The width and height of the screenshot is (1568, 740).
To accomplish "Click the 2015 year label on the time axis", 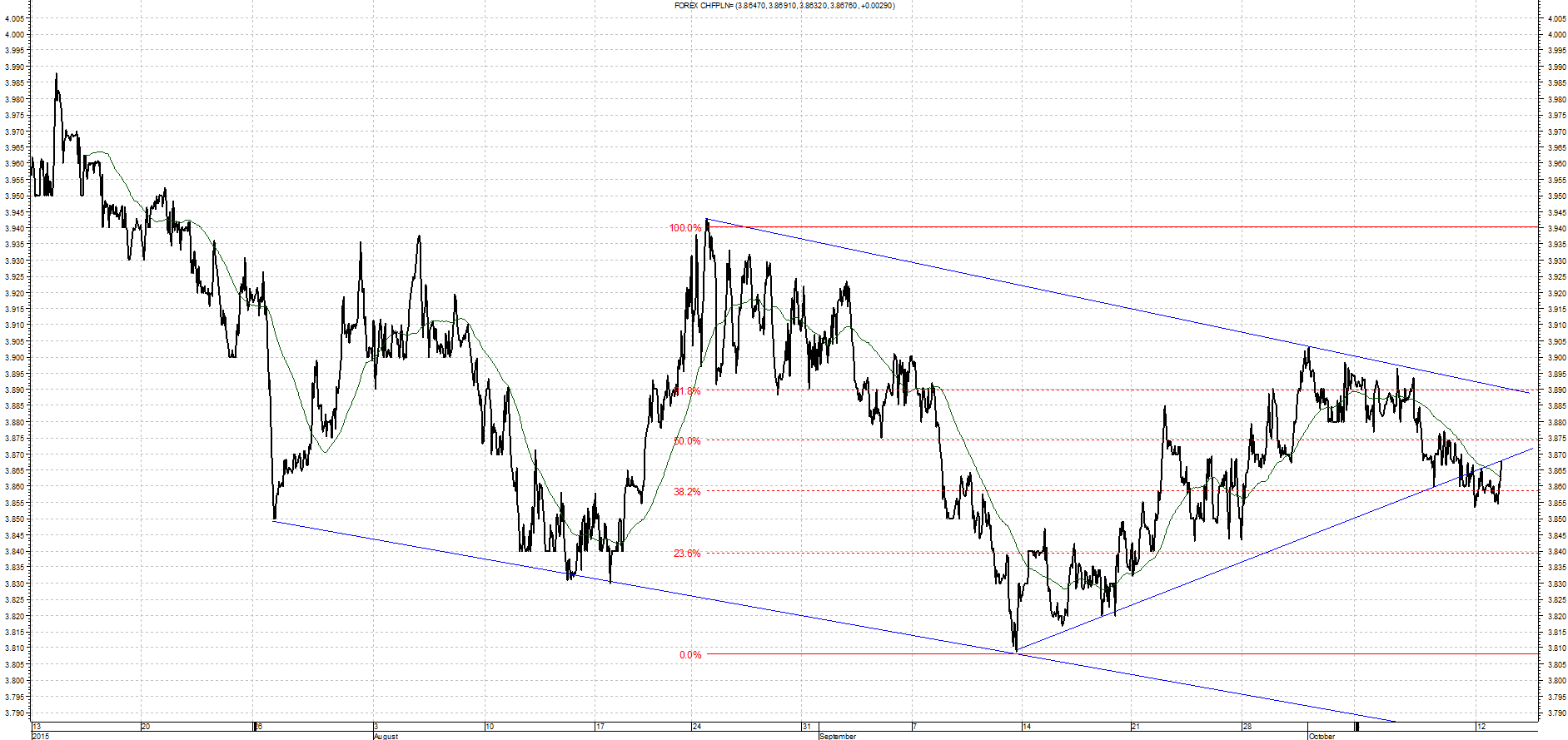I will [41, 736].
